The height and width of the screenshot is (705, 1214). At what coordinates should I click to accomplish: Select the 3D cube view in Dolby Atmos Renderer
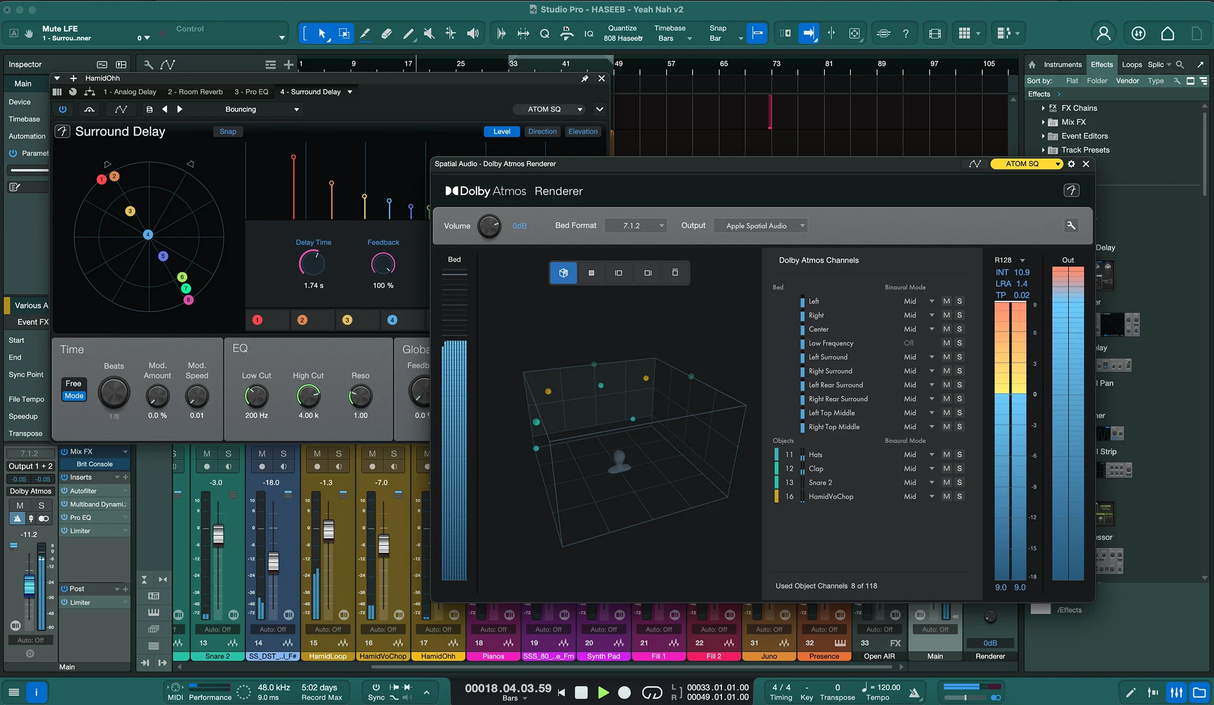[562, 272]
